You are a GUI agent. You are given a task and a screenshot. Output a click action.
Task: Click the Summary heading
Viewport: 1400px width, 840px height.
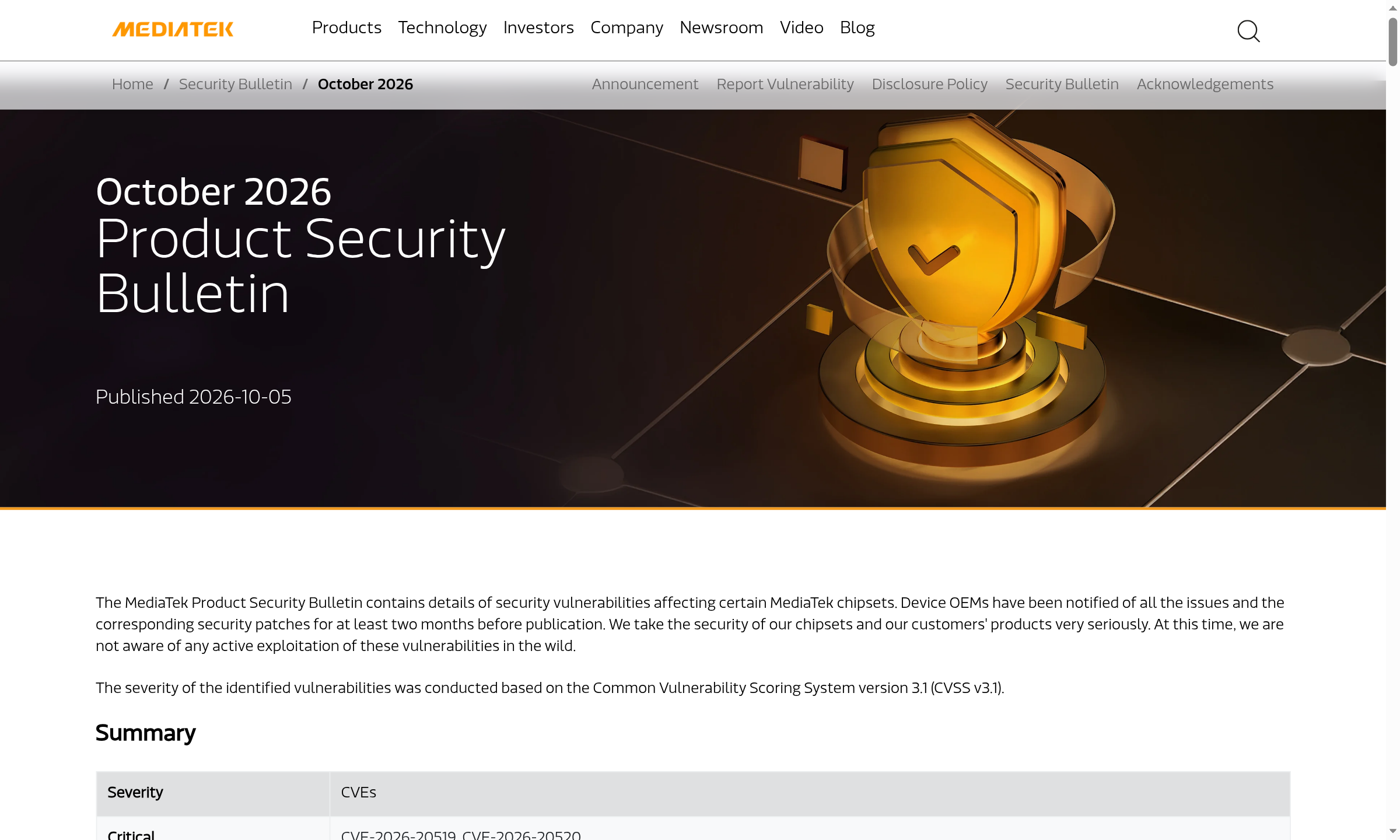coord(146,733)
